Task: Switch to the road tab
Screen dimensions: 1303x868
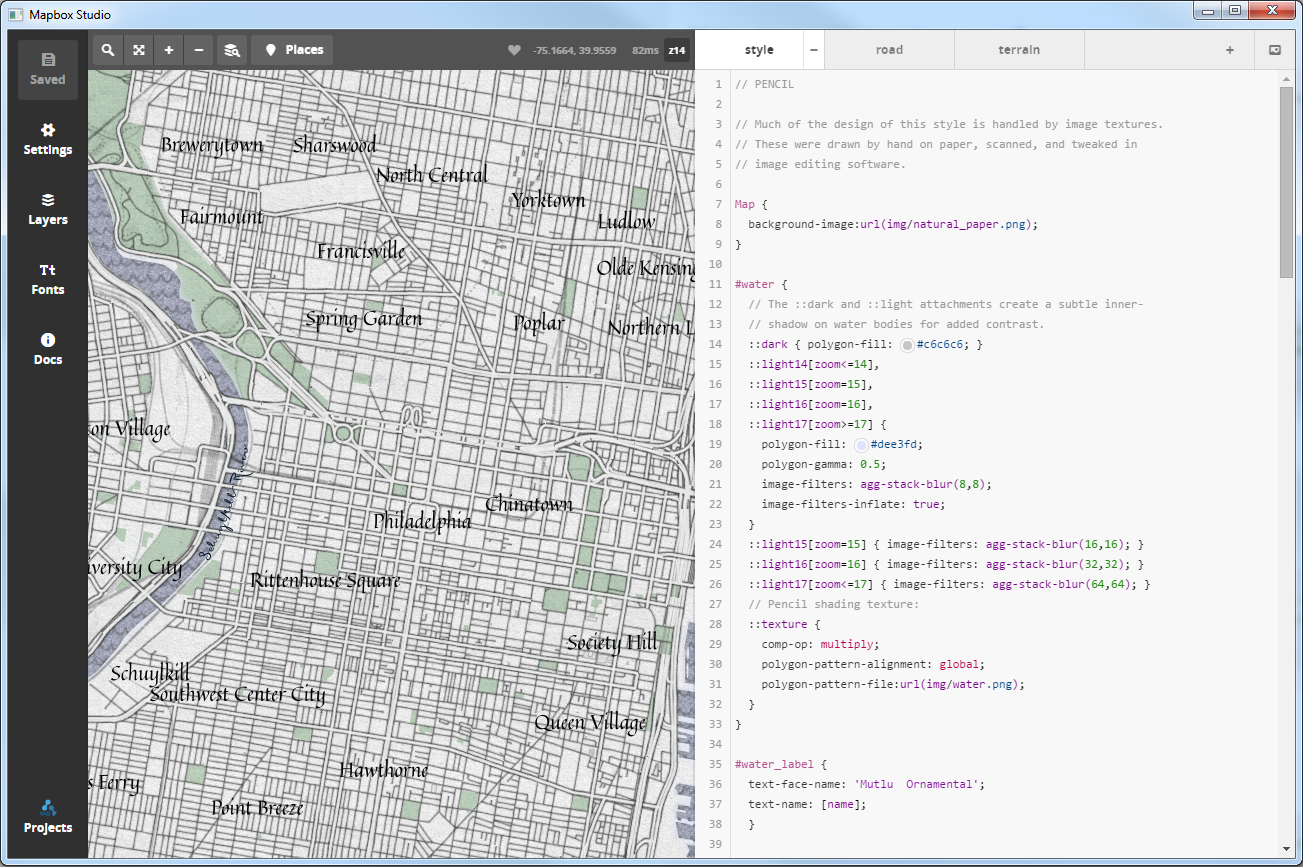Action: (x=889, y=50)
